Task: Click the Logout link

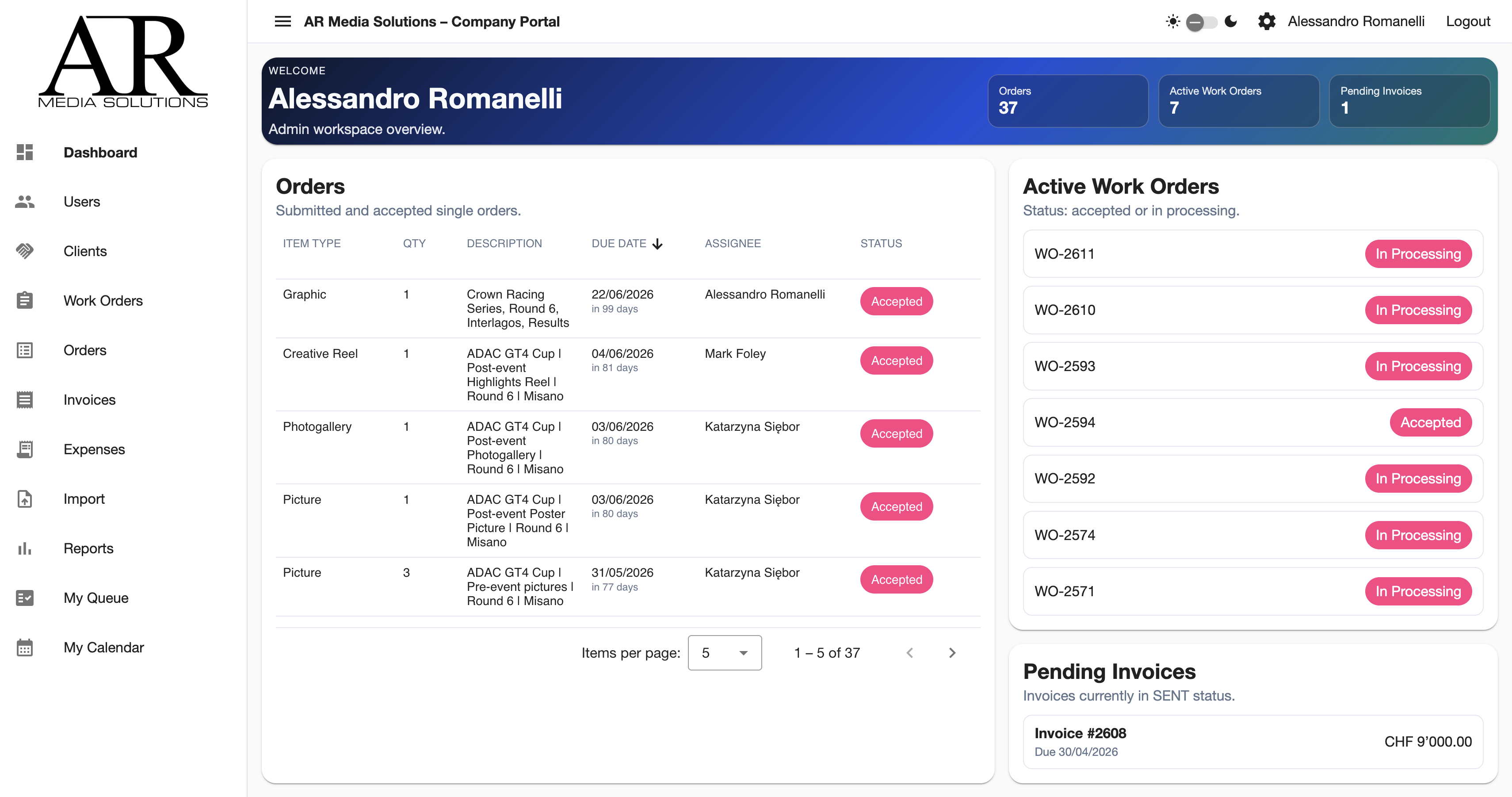Action: (x=1467, y=22)
